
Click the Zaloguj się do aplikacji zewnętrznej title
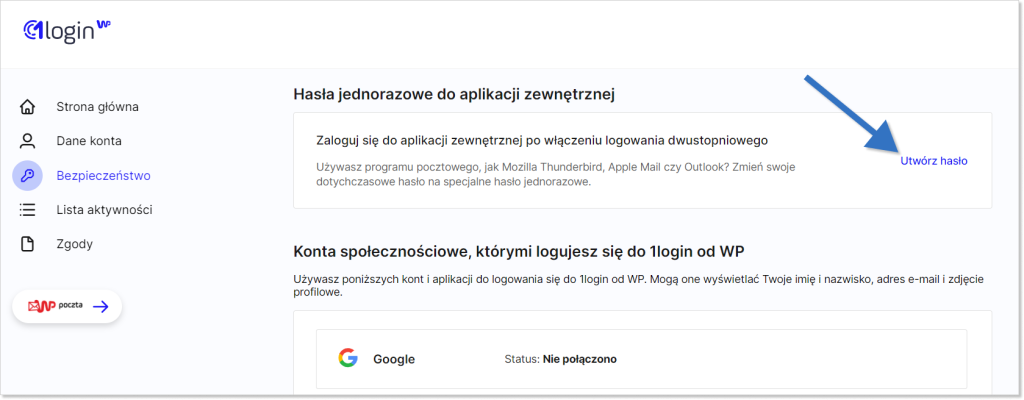click(541, 141)
